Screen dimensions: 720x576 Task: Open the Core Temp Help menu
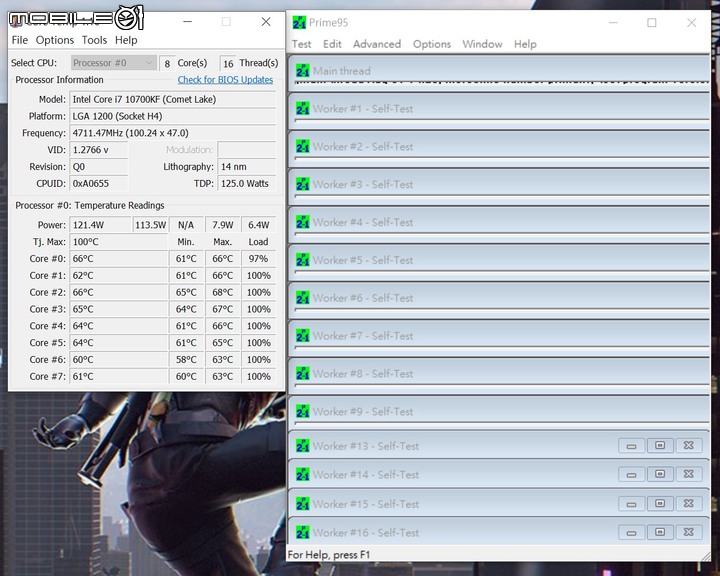126,40
